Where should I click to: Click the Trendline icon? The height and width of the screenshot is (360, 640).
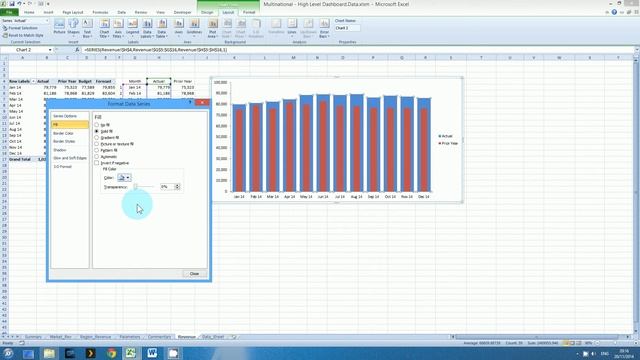pyautogui.click(x=276, y=27)
